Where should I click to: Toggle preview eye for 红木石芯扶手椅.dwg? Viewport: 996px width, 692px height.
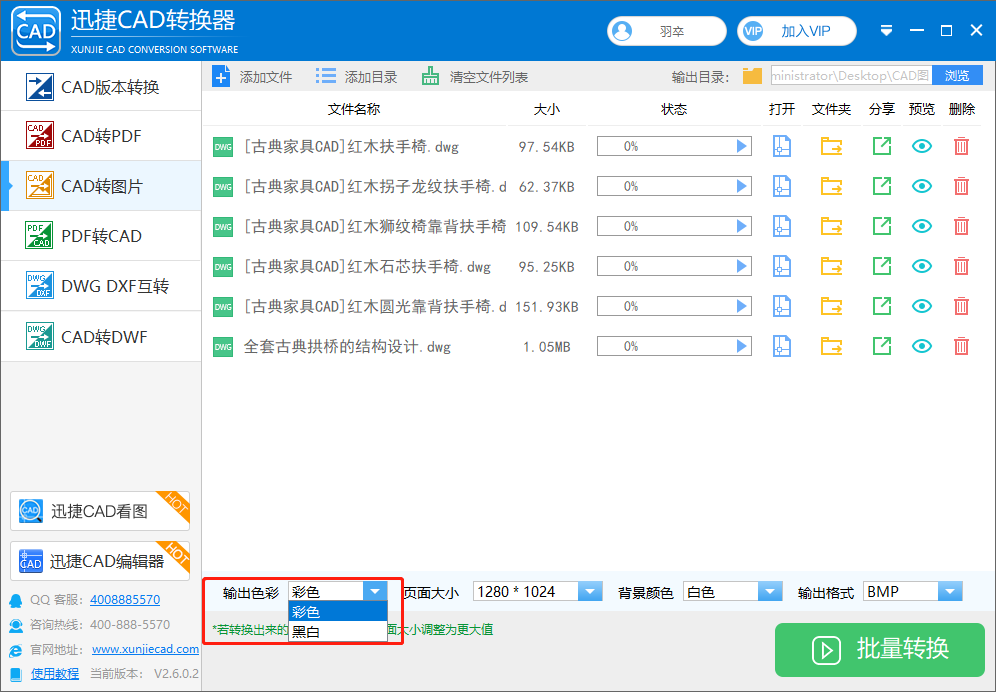922,266
